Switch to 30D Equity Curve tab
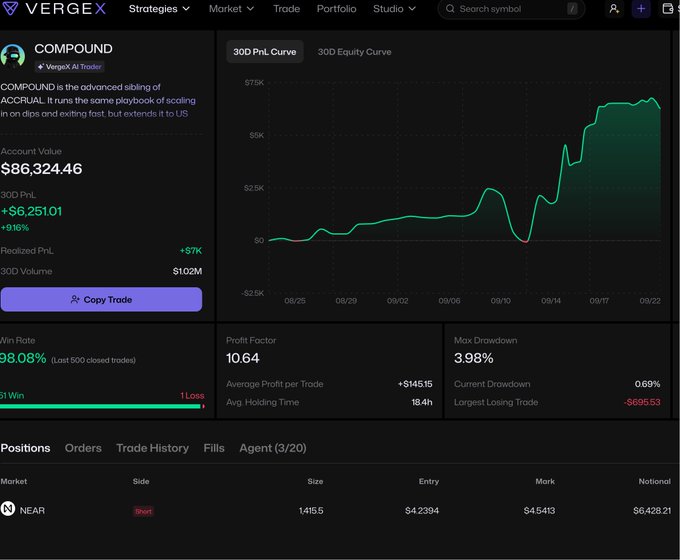 click(x=354, y=52)
